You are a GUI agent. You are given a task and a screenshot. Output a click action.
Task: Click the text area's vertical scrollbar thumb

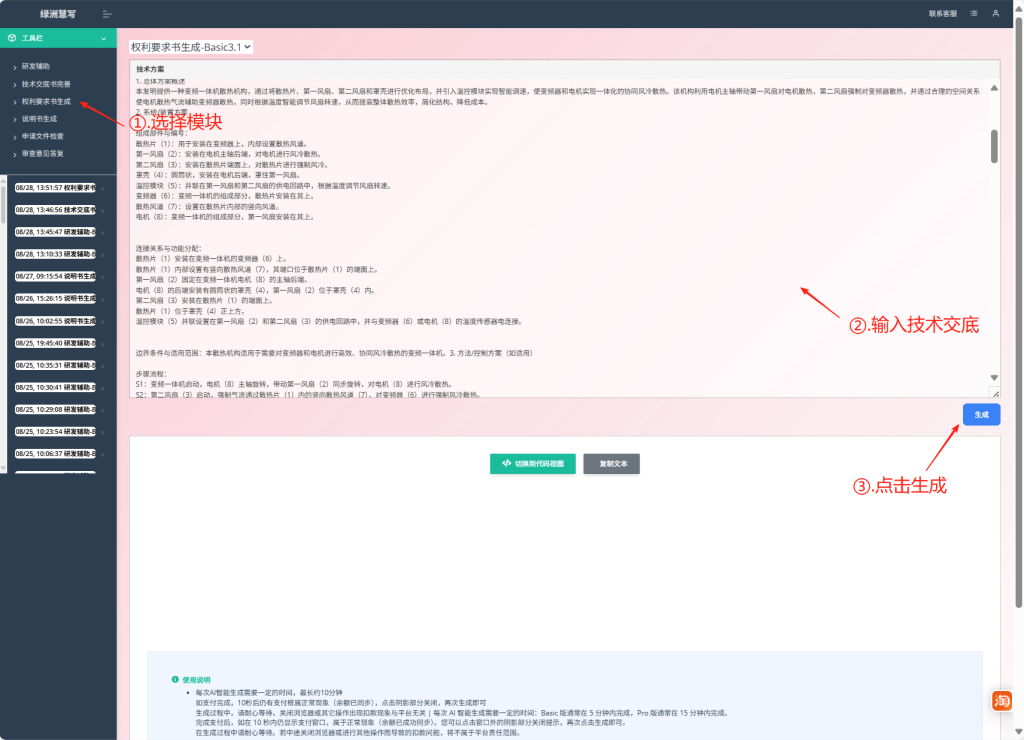click(994, 146)
